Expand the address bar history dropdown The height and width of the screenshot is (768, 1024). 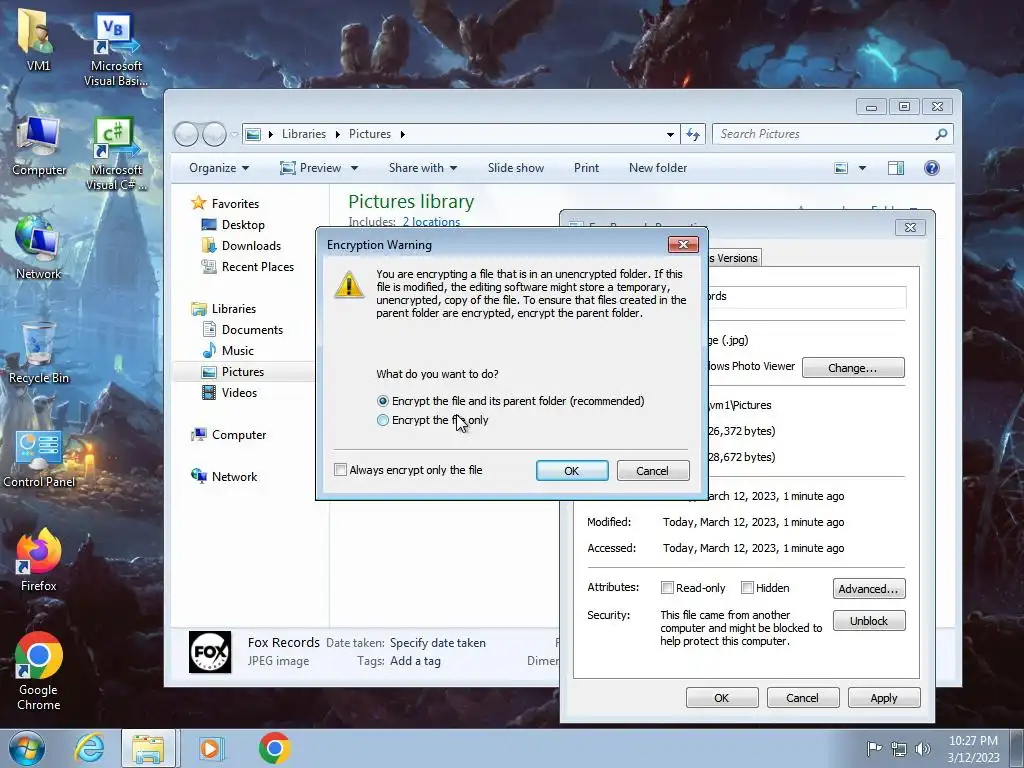(x=670, y=135)
